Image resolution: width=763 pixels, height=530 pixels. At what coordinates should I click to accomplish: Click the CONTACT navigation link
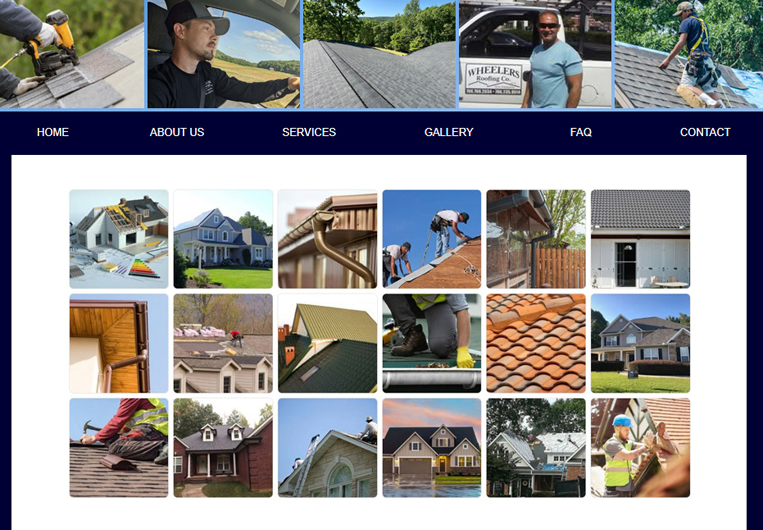click(705, 132)
